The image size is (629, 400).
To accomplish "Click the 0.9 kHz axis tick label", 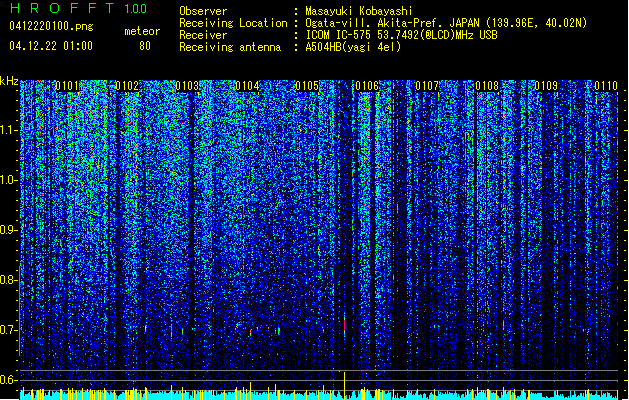I will point(8,230).
